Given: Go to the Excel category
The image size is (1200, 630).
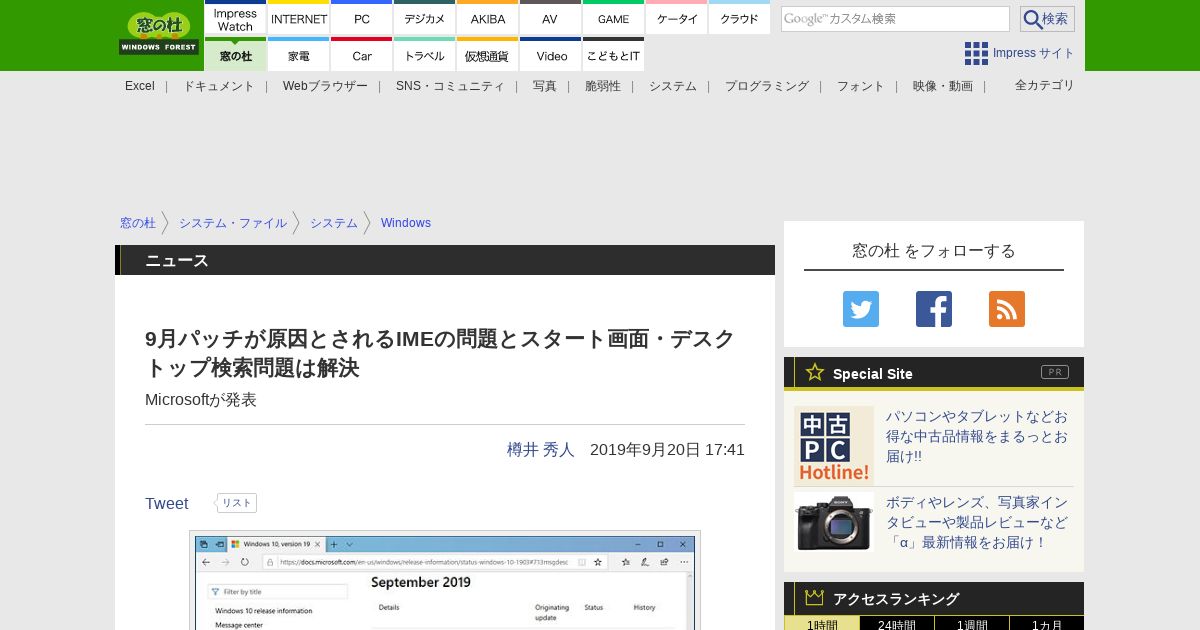Looking at the screenshot, I should pyautogui.click(x=140, y=86).
